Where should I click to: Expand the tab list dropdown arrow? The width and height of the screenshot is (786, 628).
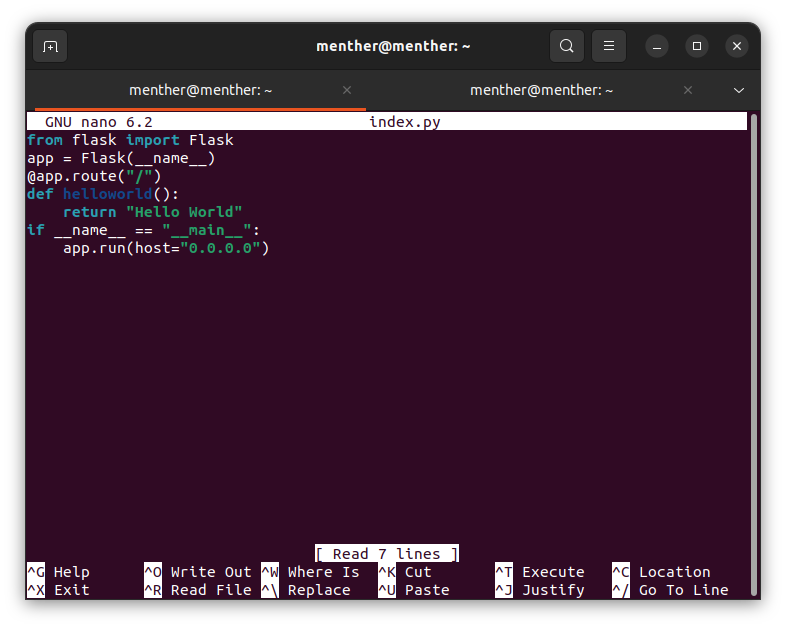click(739, 91)
